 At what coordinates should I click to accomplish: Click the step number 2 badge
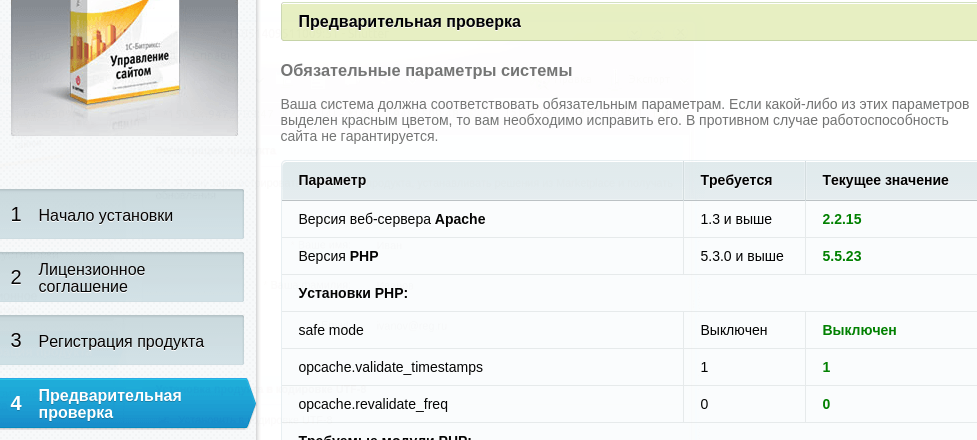click(x=16, y=278)
